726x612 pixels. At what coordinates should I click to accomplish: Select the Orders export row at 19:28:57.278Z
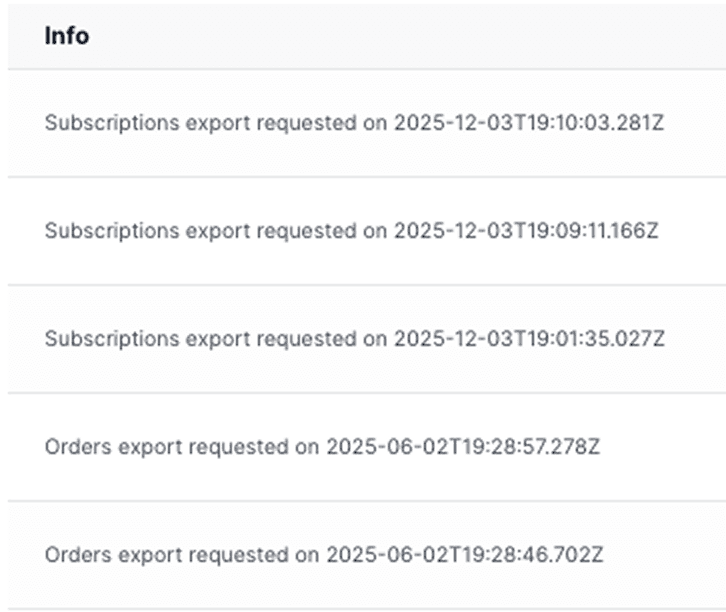point(322,447)
